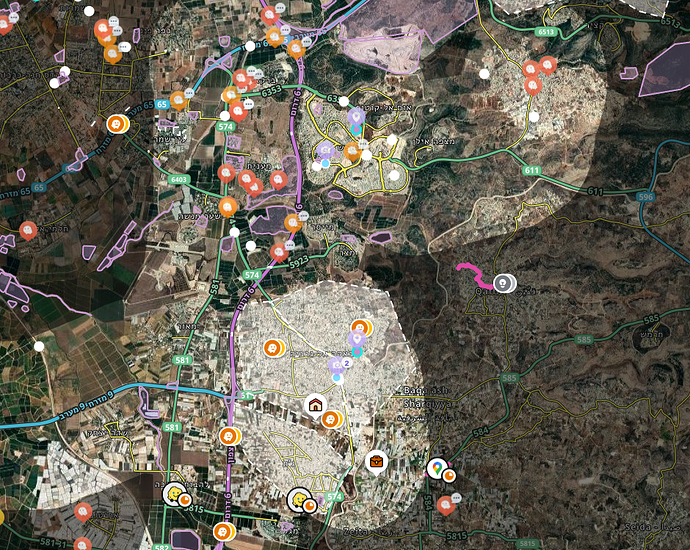This screenshot has height=550, width=690.
Task: Click the אום אל-קוטוף place label
Action: 384,107
